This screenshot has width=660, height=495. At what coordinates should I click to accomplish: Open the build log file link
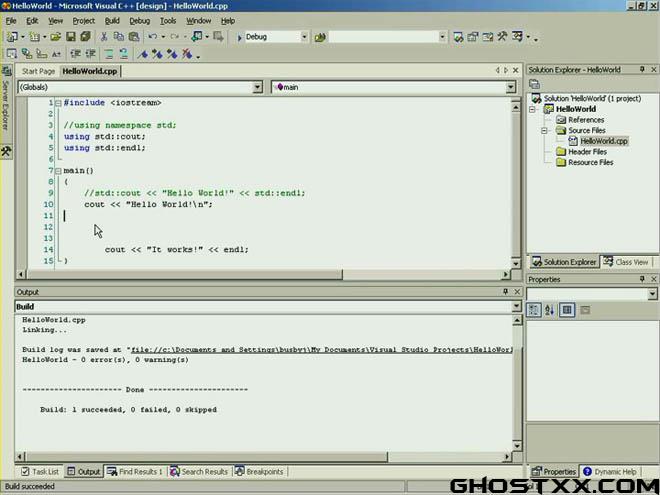tap(322, 350)
